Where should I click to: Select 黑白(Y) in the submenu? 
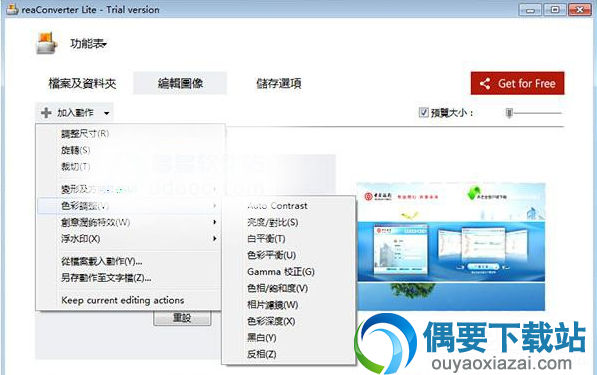tap(289, 338)
